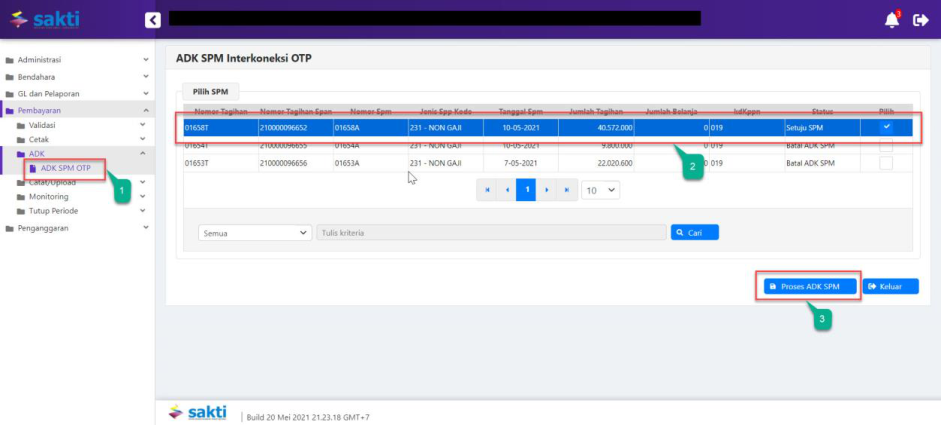Open the Semua filter dropdown

point(256,232)
